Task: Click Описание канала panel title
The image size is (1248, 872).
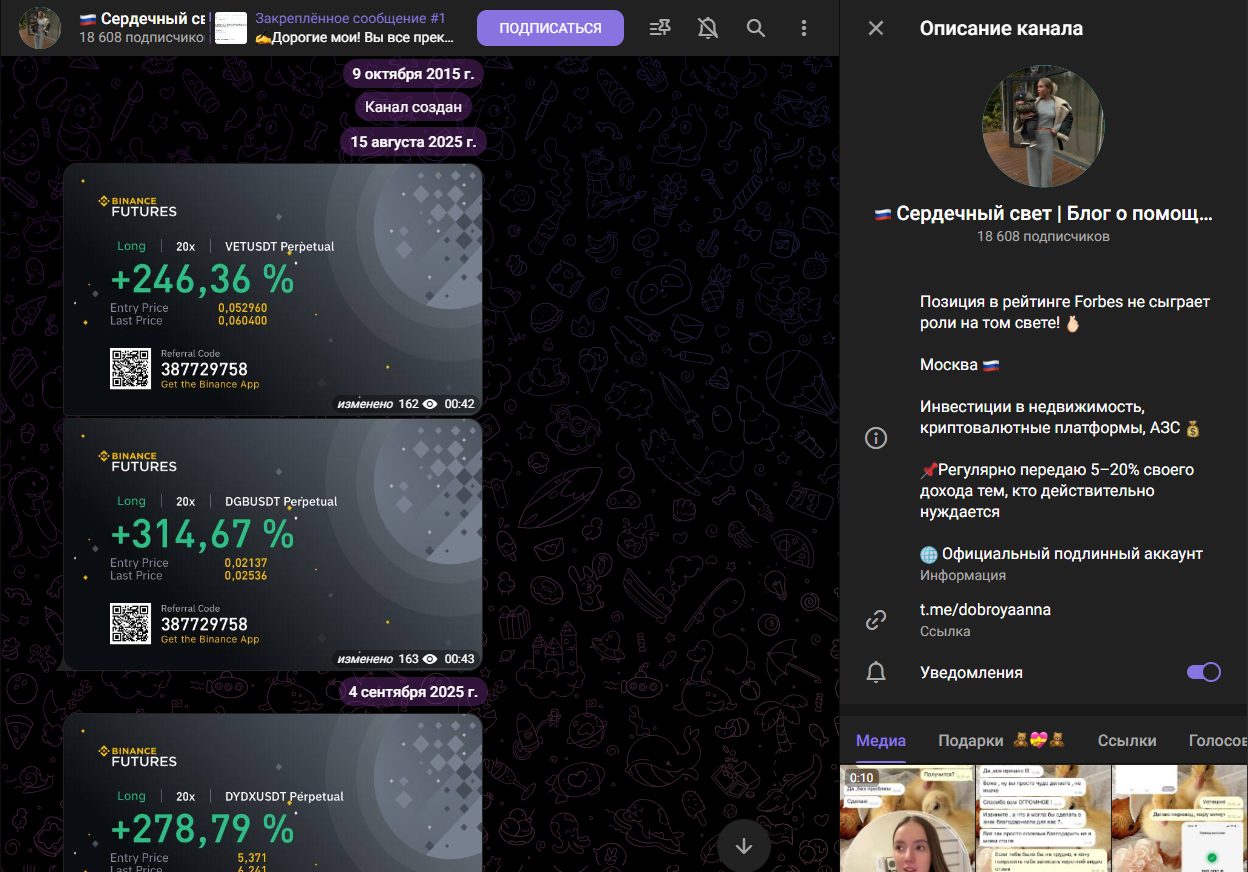Action: (x=1001, y=28)
